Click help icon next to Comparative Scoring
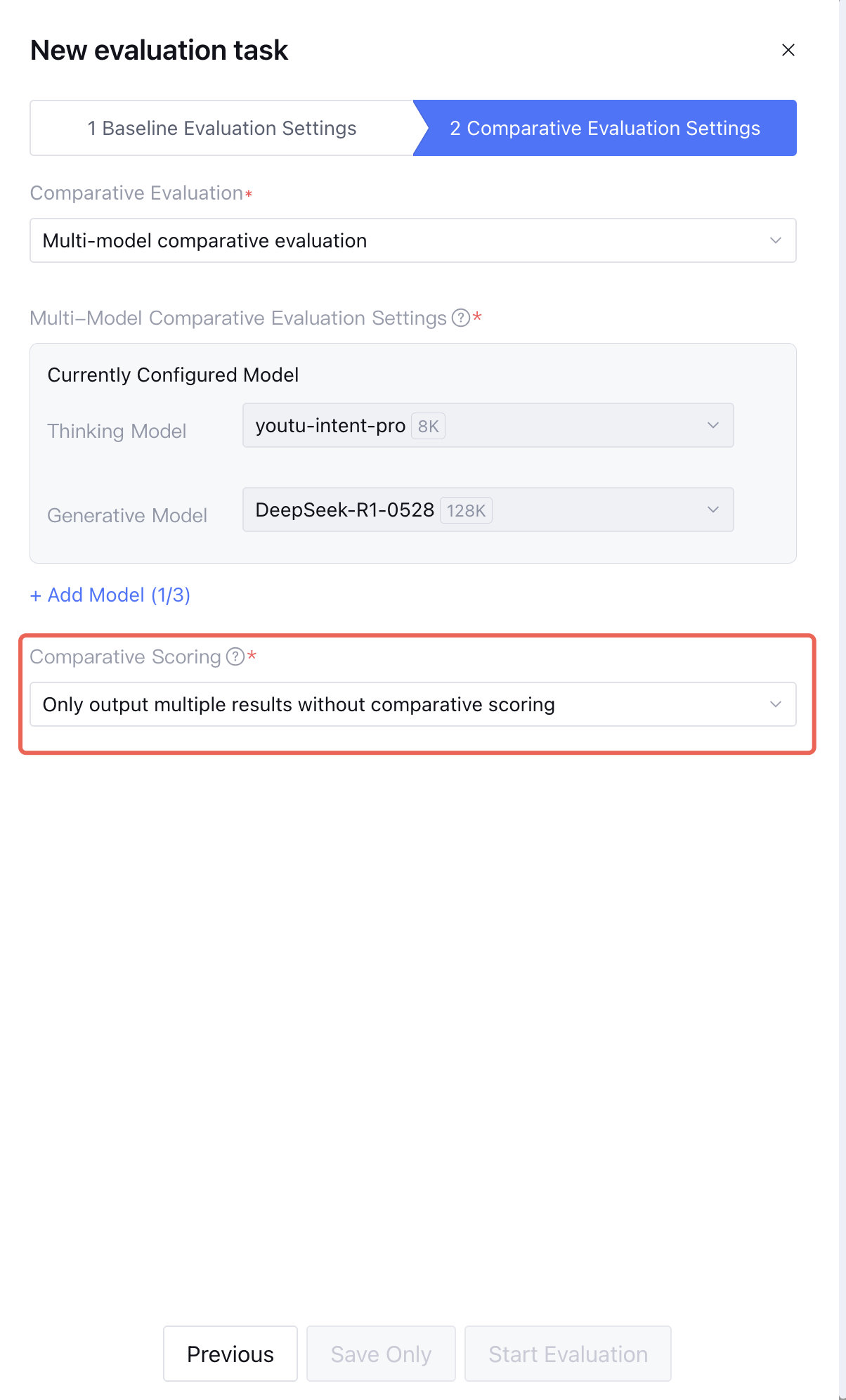This screenshot has width=846, height=1400. click(235, 657)
